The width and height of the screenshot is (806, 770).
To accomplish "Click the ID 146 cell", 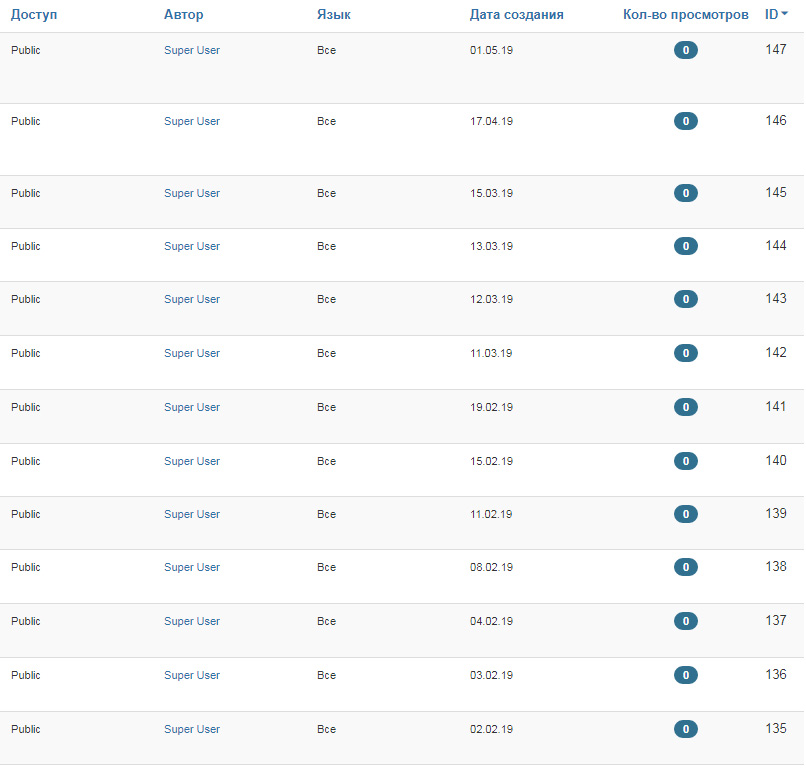I will (x=775, y=120).
